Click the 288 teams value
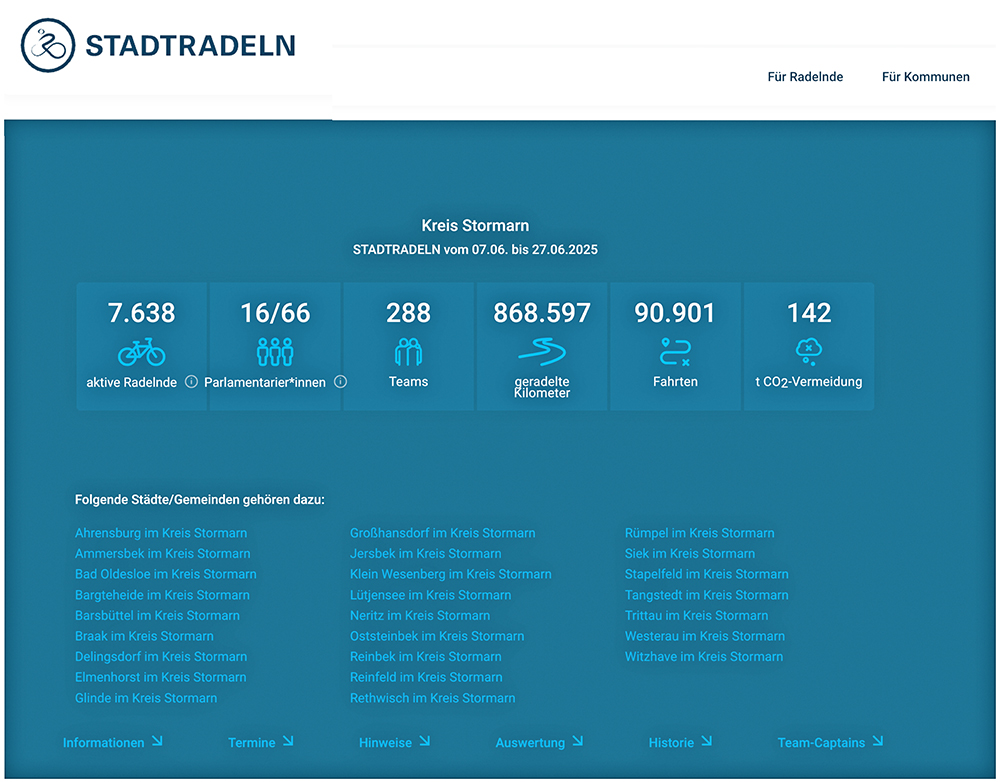Screen dimensions: 1000x782 [x=408, y=313]
